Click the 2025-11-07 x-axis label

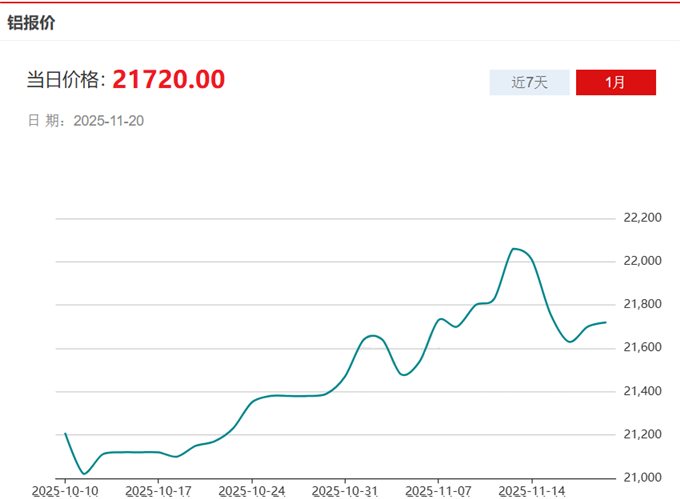pyautogui.click(x=437, y=490)
